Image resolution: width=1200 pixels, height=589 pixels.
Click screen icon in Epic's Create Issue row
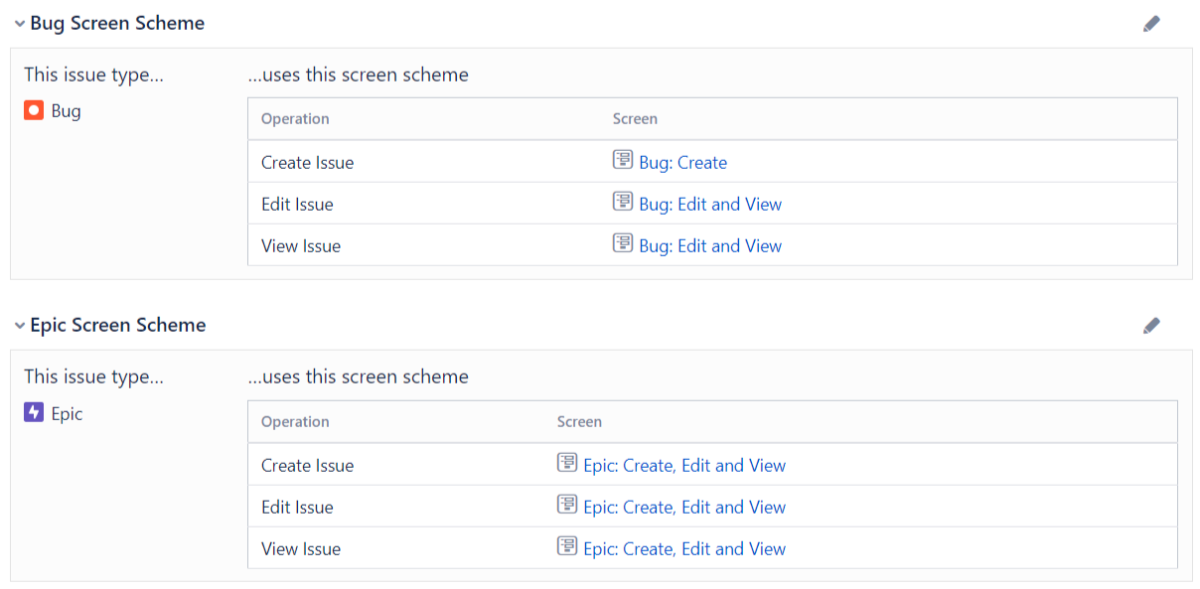[x=568, y=465]
